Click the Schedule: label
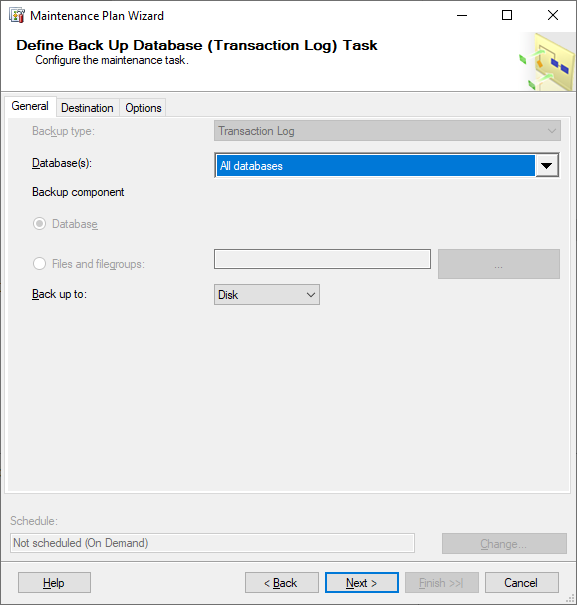Viewport: 577px width, 605px height. tap(34, 521)
